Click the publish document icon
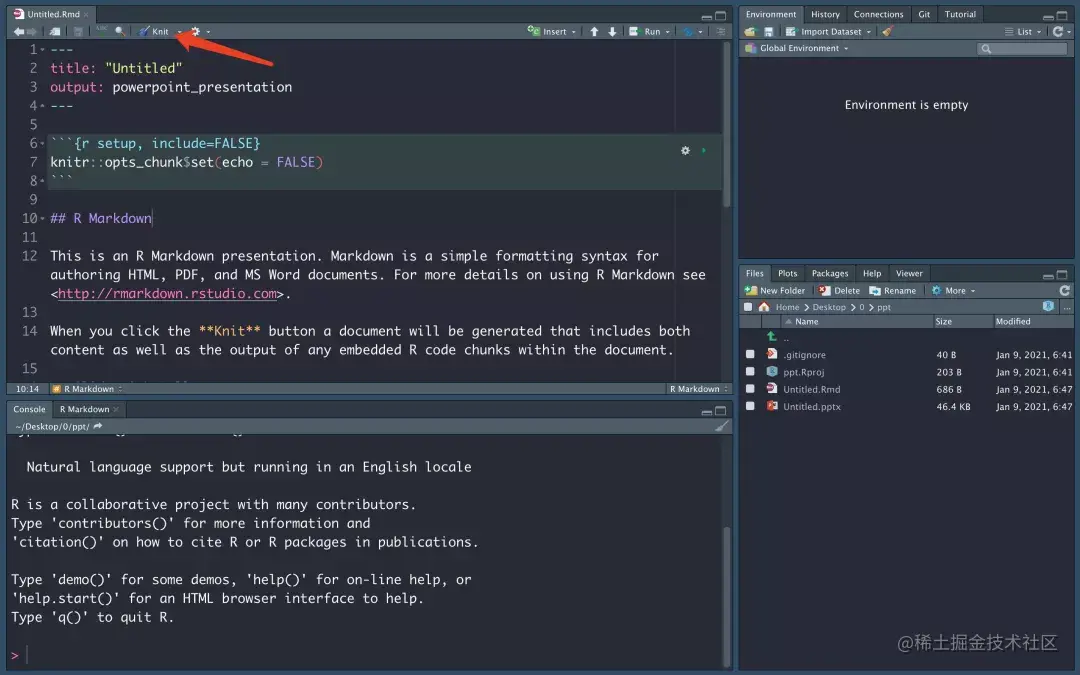Image resolution: width=1080 pixels, height=675 pixels. coord(688,32)
